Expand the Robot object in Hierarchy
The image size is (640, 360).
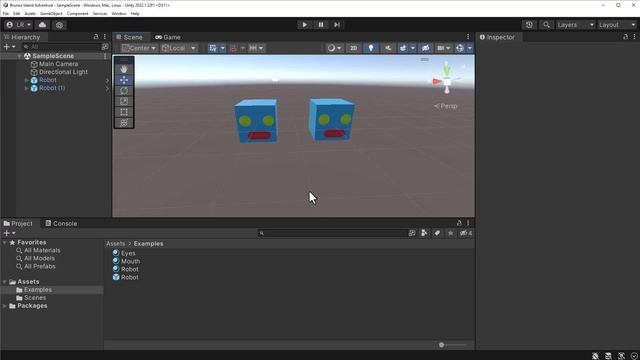[x=27, y=80]
